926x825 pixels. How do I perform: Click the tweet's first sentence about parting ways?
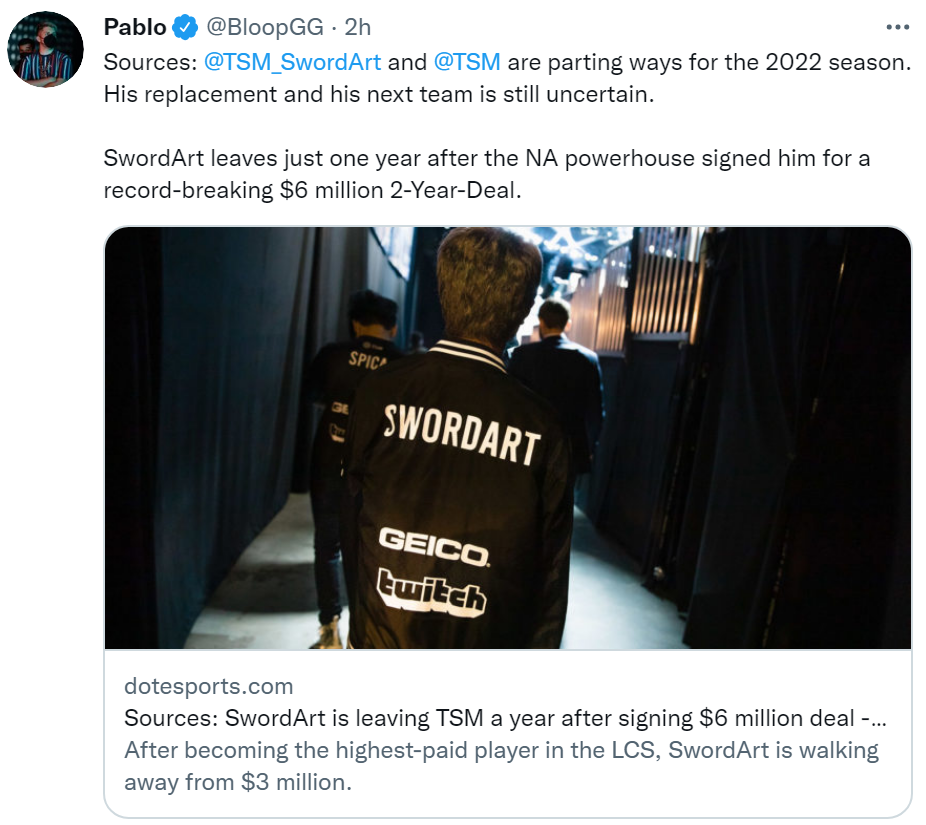(507, 62)
